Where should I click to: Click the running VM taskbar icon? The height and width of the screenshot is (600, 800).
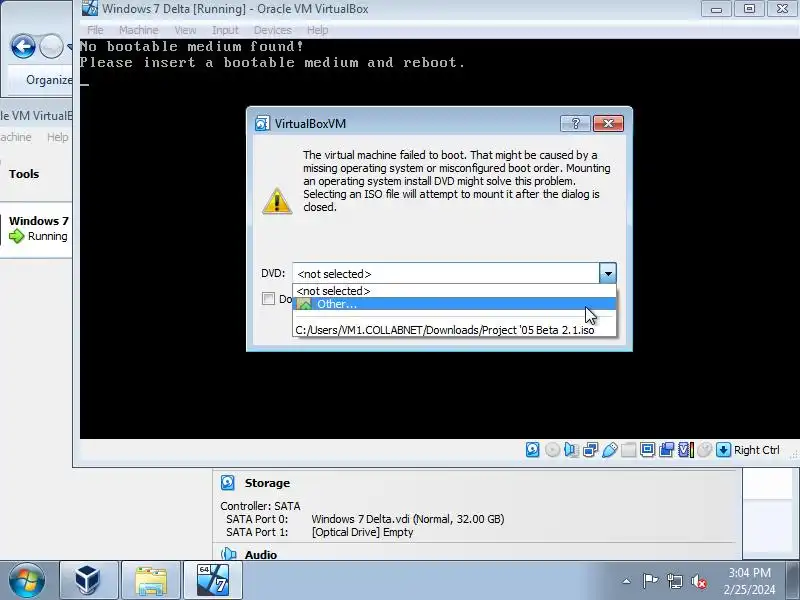213,580
